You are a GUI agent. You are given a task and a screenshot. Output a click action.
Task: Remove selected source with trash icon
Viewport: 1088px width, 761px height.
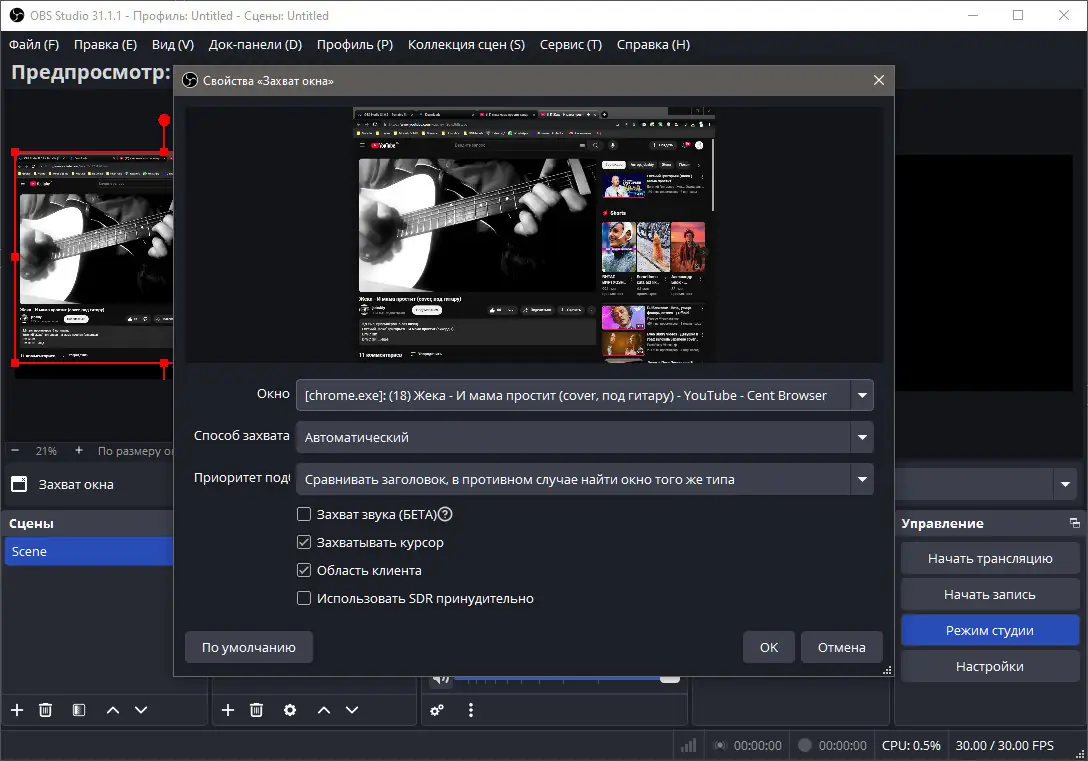[256, 710]
